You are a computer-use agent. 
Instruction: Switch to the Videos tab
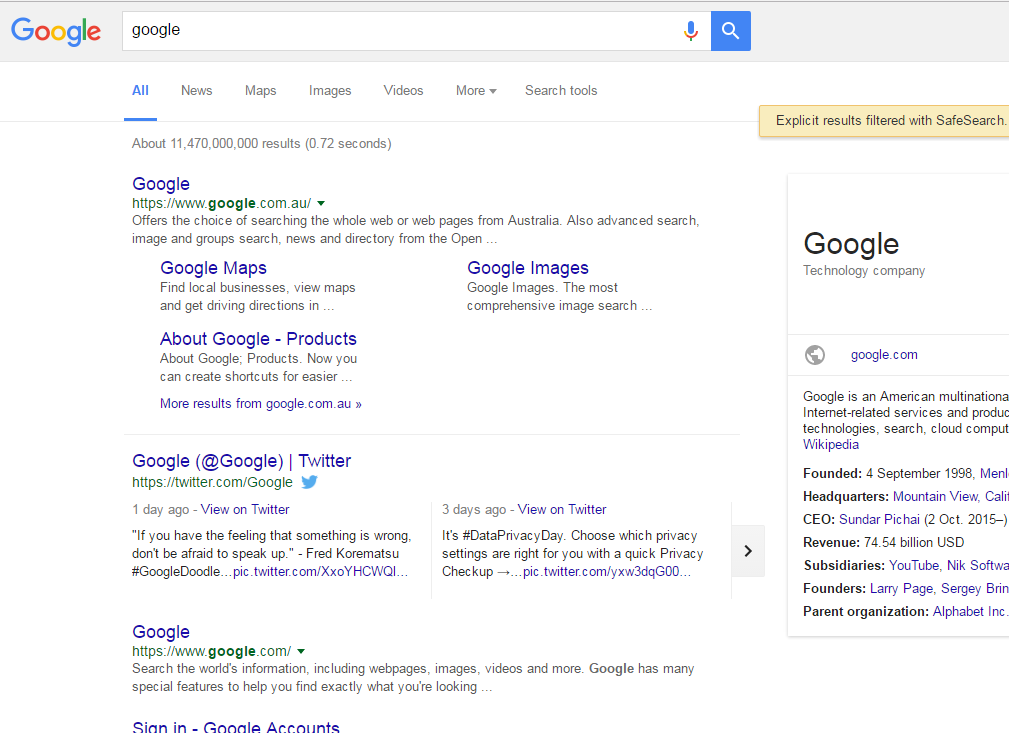pos(403,91)
